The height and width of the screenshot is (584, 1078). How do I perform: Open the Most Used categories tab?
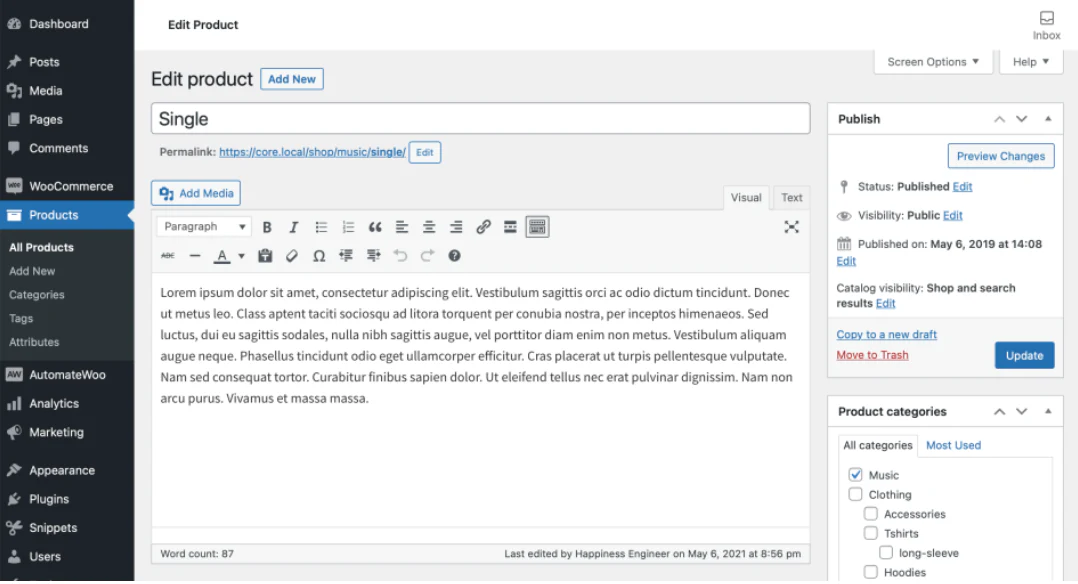(952, 445)
